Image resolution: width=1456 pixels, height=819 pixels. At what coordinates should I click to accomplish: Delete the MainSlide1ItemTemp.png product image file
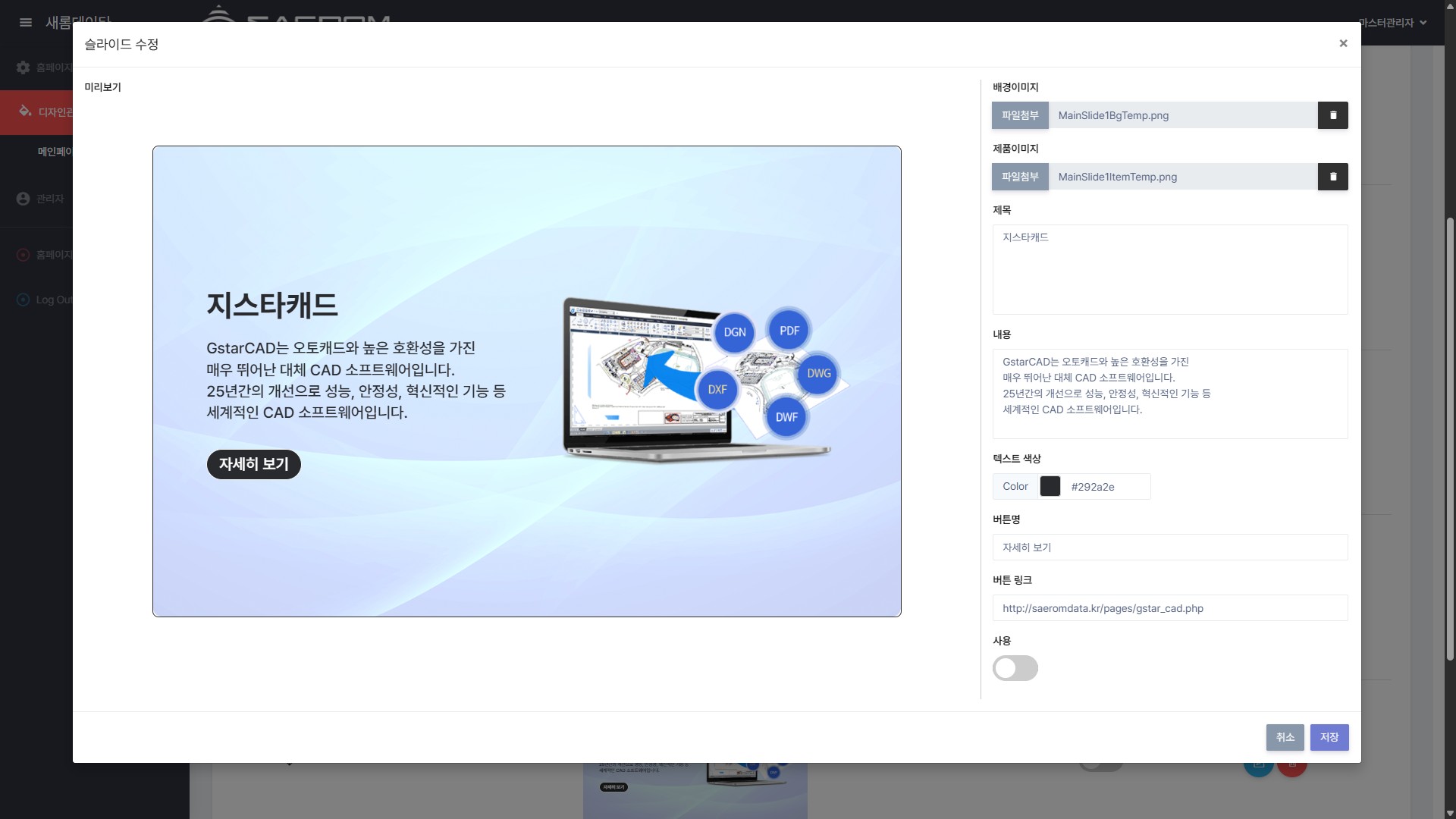coord(1332,177)
